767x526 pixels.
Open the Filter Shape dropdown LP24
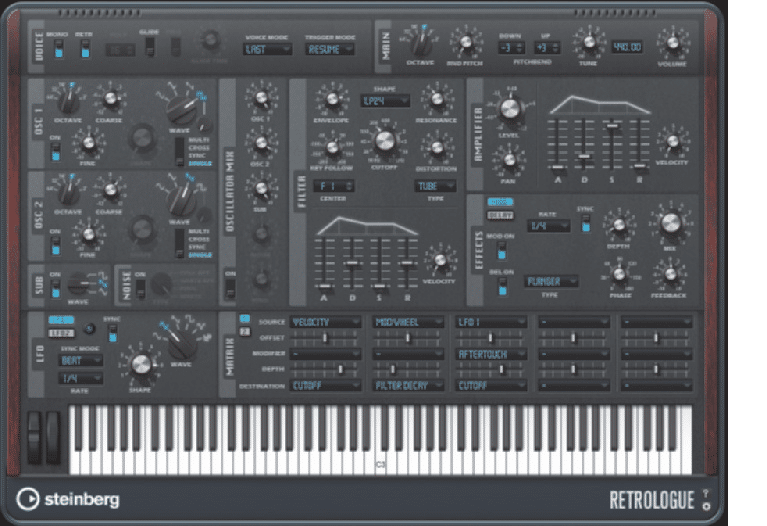[x=385, y=101]
